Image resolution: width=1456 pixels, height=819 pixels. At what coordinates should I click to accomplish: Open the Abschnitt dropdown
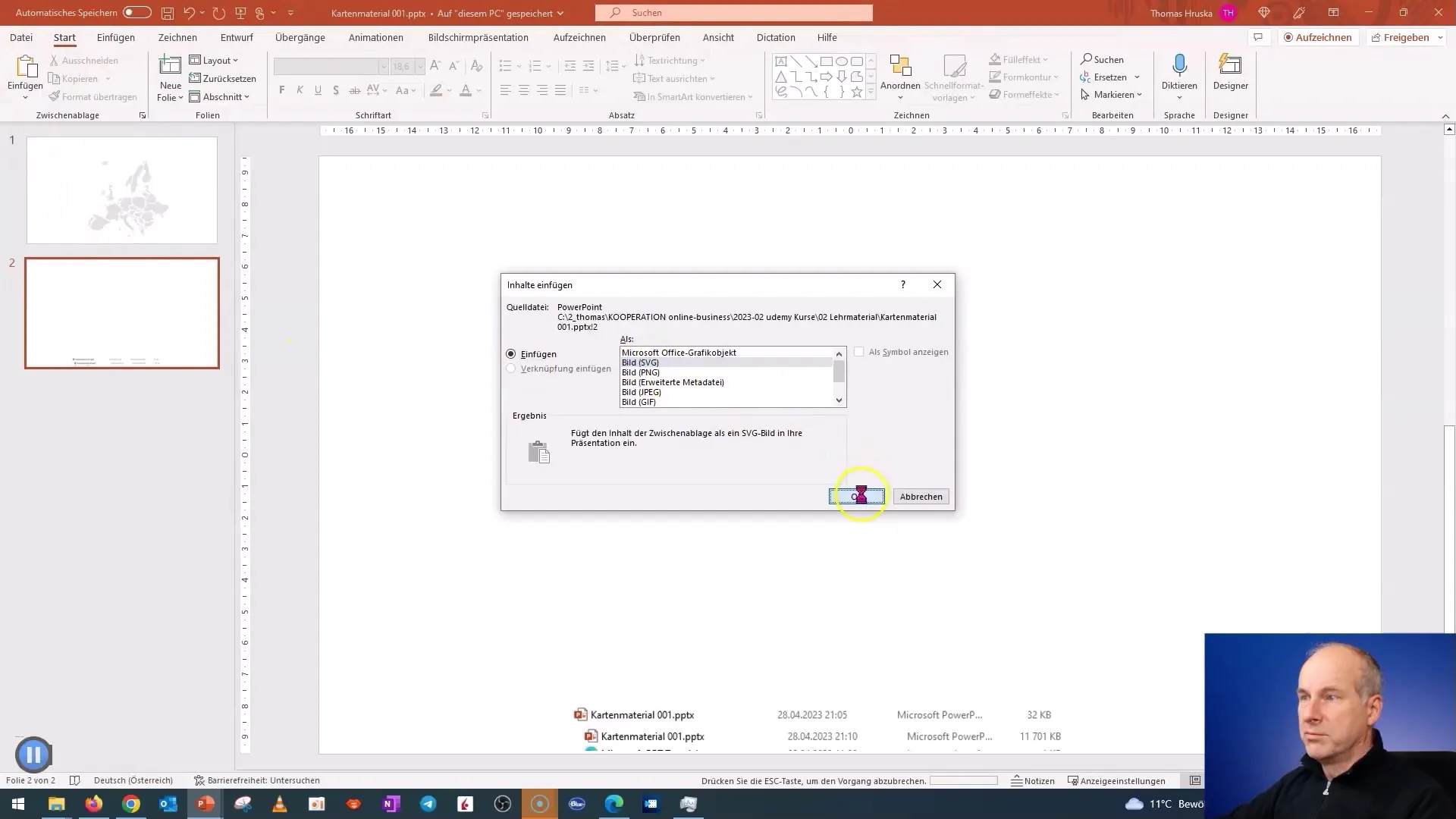point(219,97)
